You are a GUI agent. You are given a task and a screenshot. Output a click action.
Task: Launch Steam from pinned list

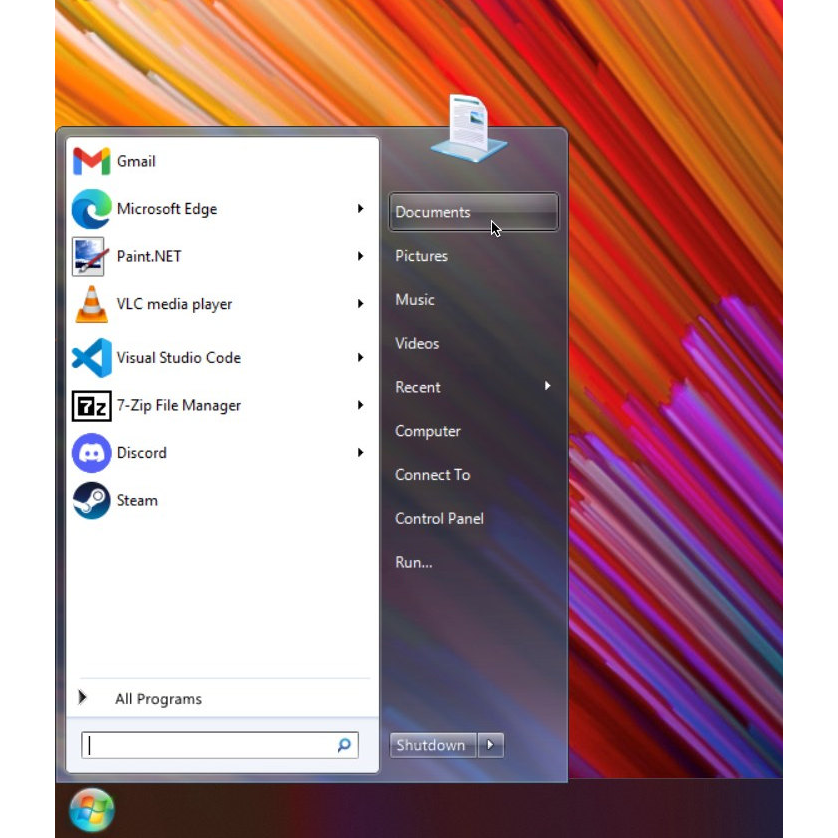tap(222, 501)
